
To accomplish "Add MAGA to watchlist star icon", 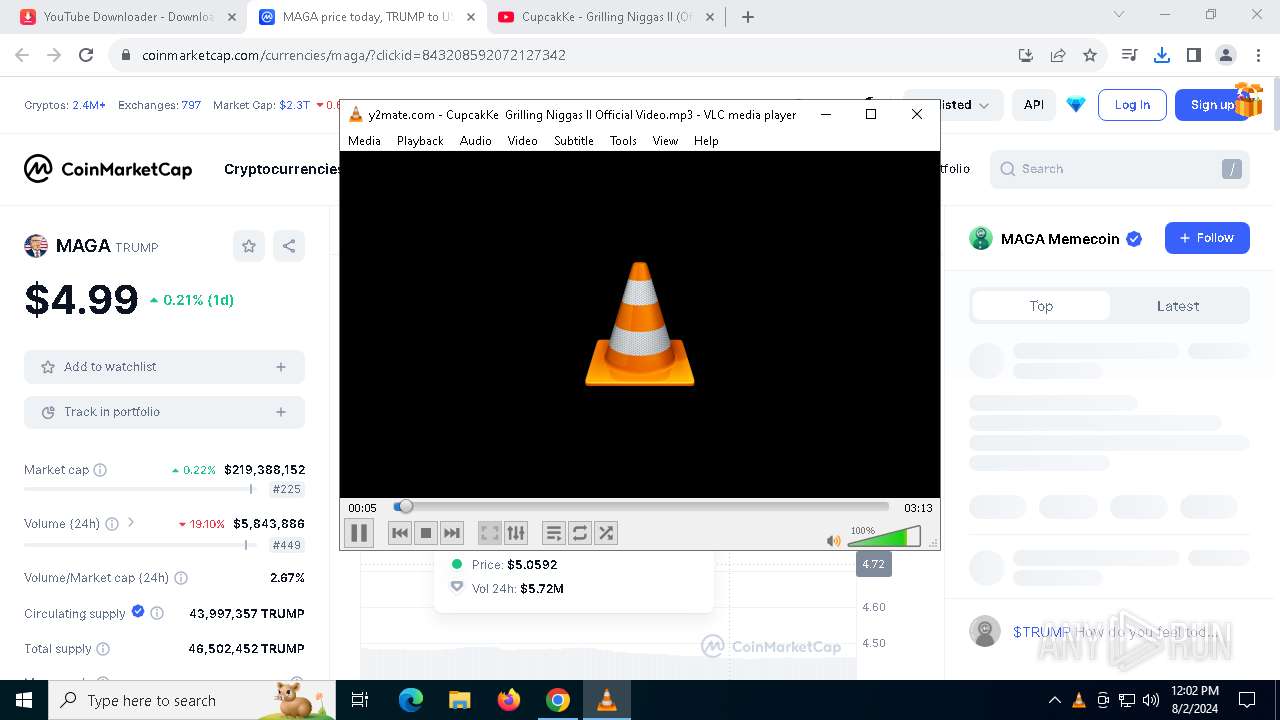I will click(249, 246).
